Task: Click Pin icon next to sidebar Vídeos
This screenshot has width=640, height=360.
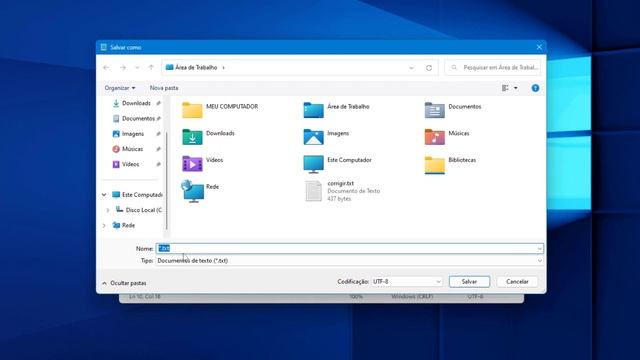Action: coord(158,164)
